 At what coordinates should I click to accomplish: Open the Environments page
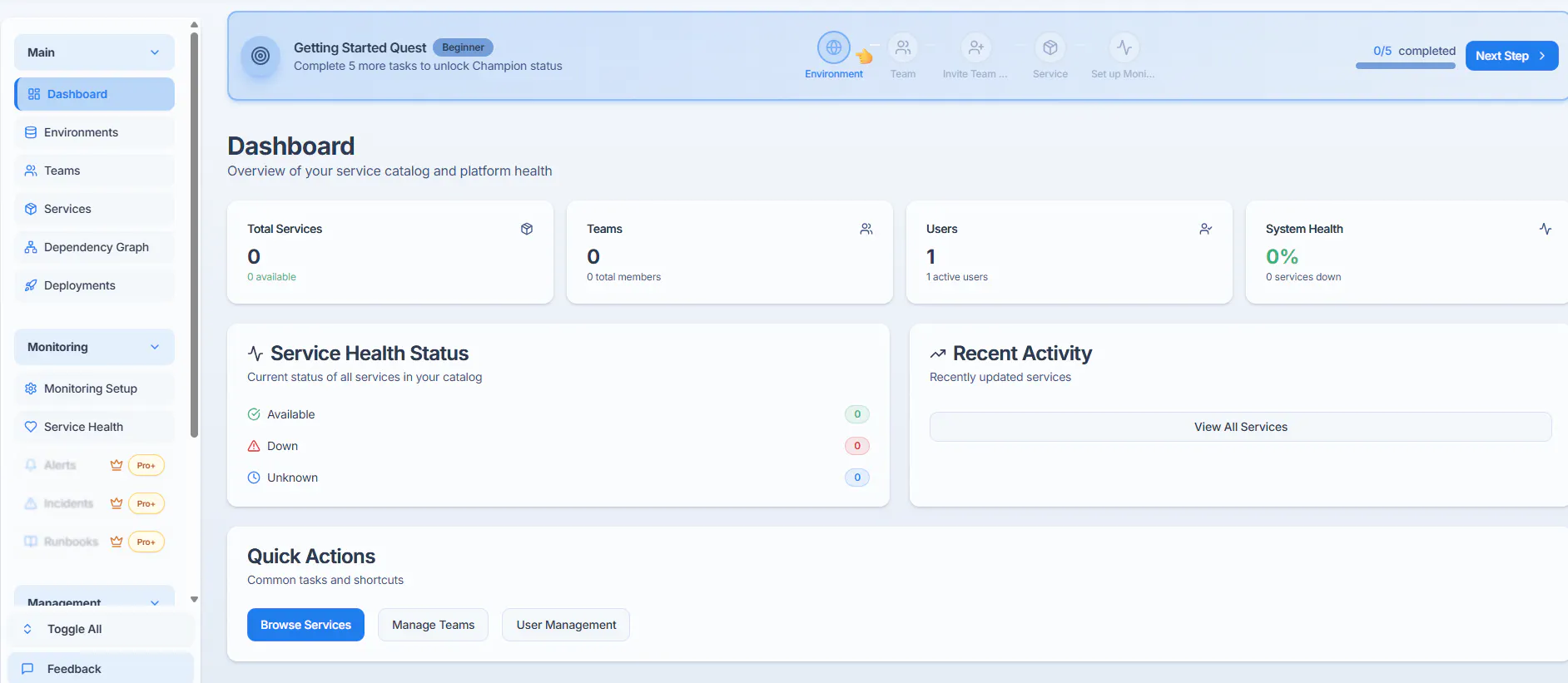(x=94, y=132)
